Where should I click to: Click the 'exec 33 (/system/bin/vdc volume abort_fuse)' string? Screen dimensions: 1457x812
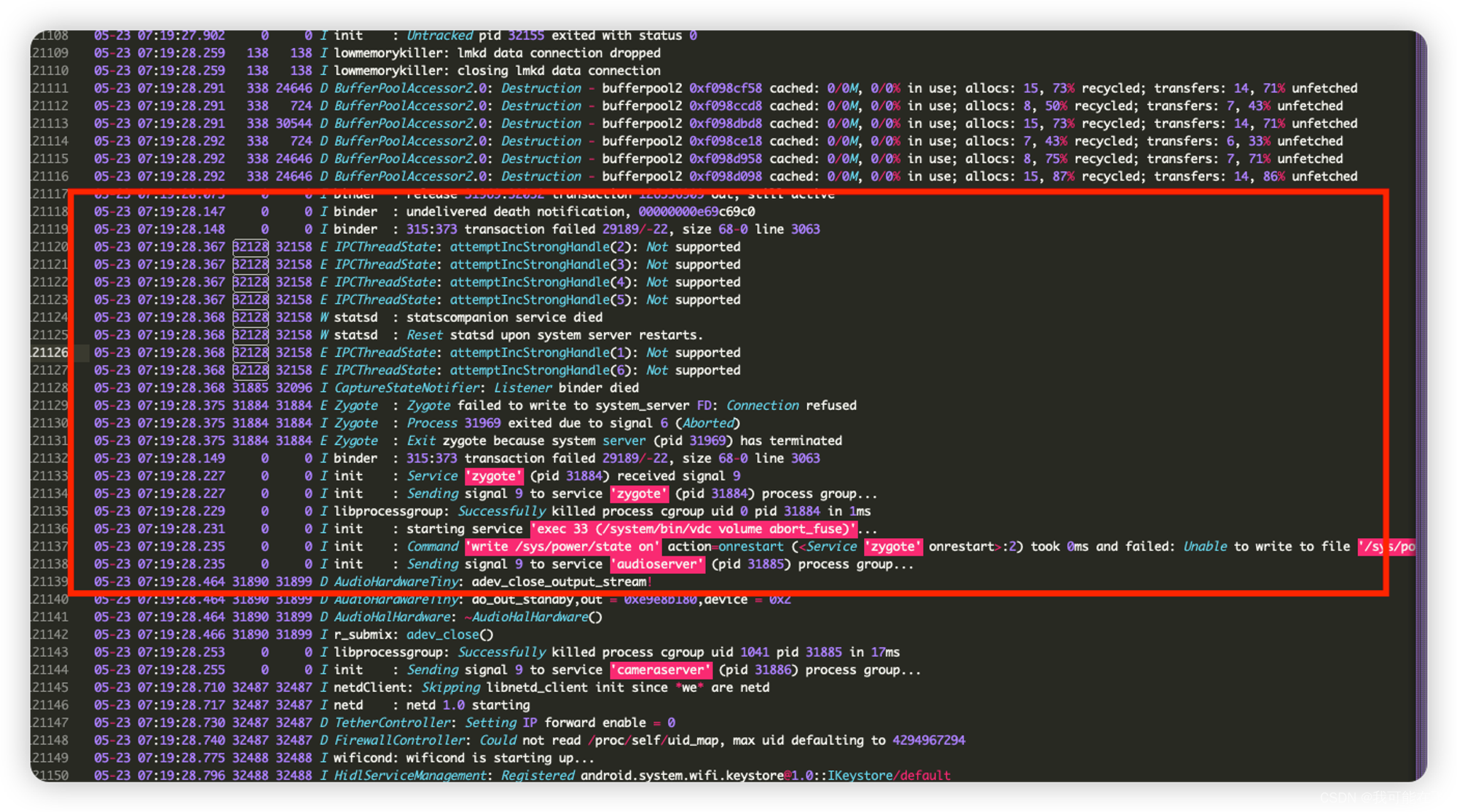point(693,529)
